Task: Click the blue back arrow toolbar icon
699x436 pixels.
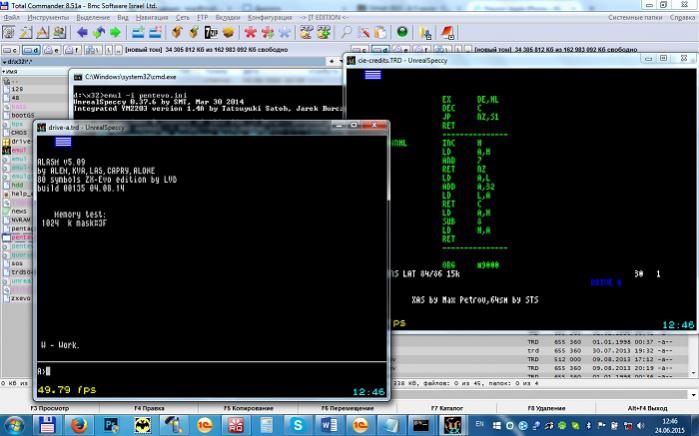Action: point(83,33)
